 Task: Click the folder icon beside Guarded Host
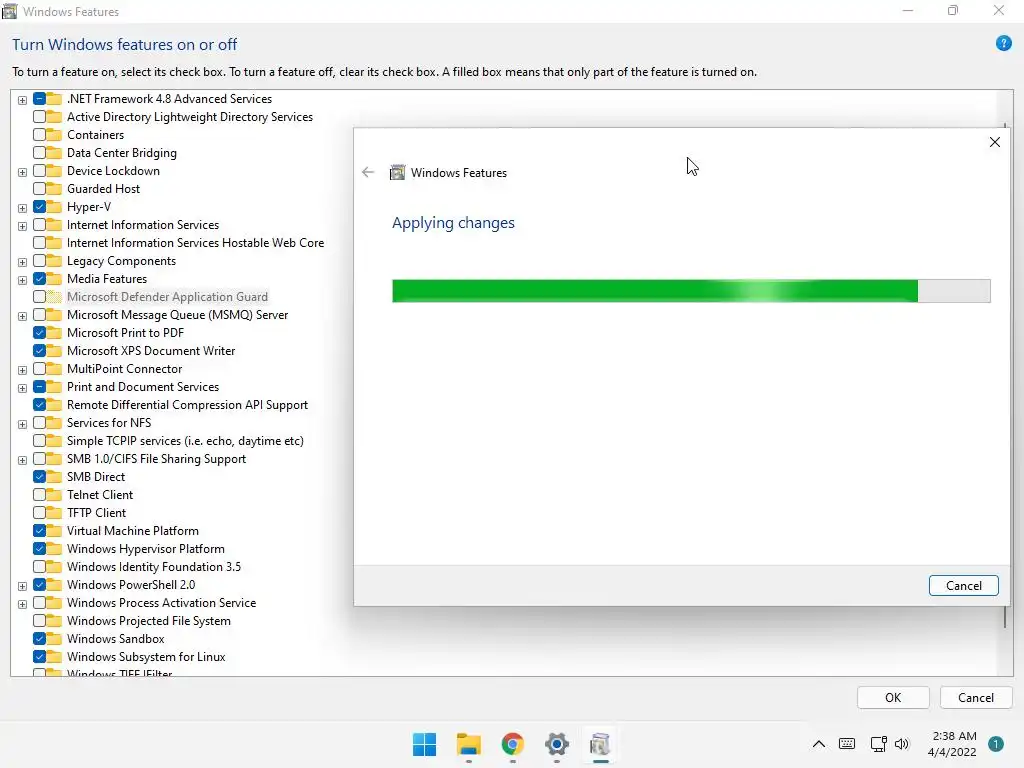54,189
